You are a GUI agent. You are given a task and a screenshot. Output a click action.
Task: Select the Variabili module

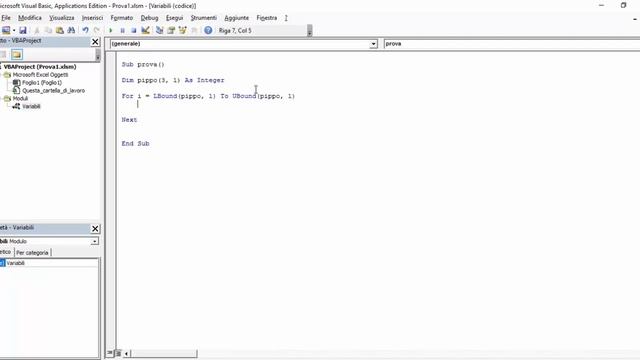tap(31, 107)
